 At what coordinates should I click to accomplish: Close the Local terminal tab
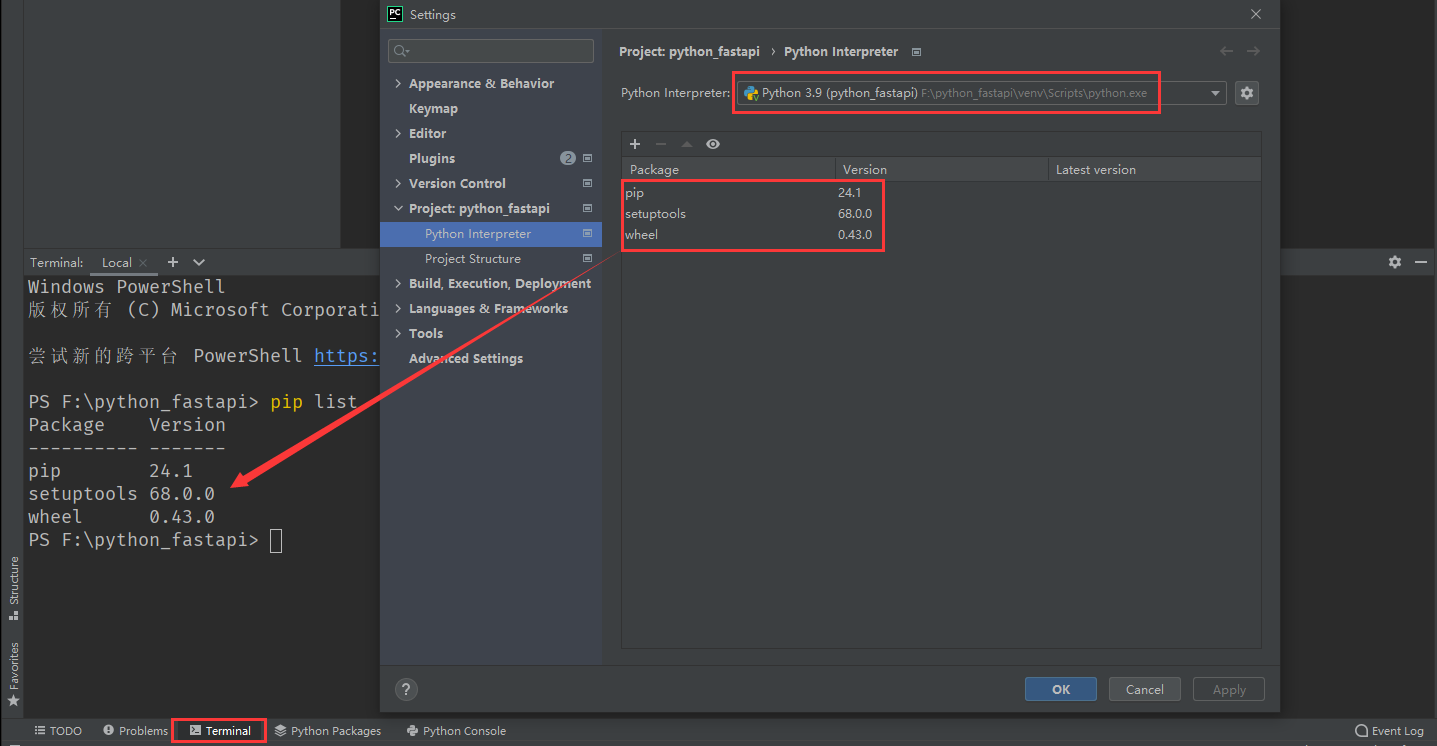pos(143,263)
